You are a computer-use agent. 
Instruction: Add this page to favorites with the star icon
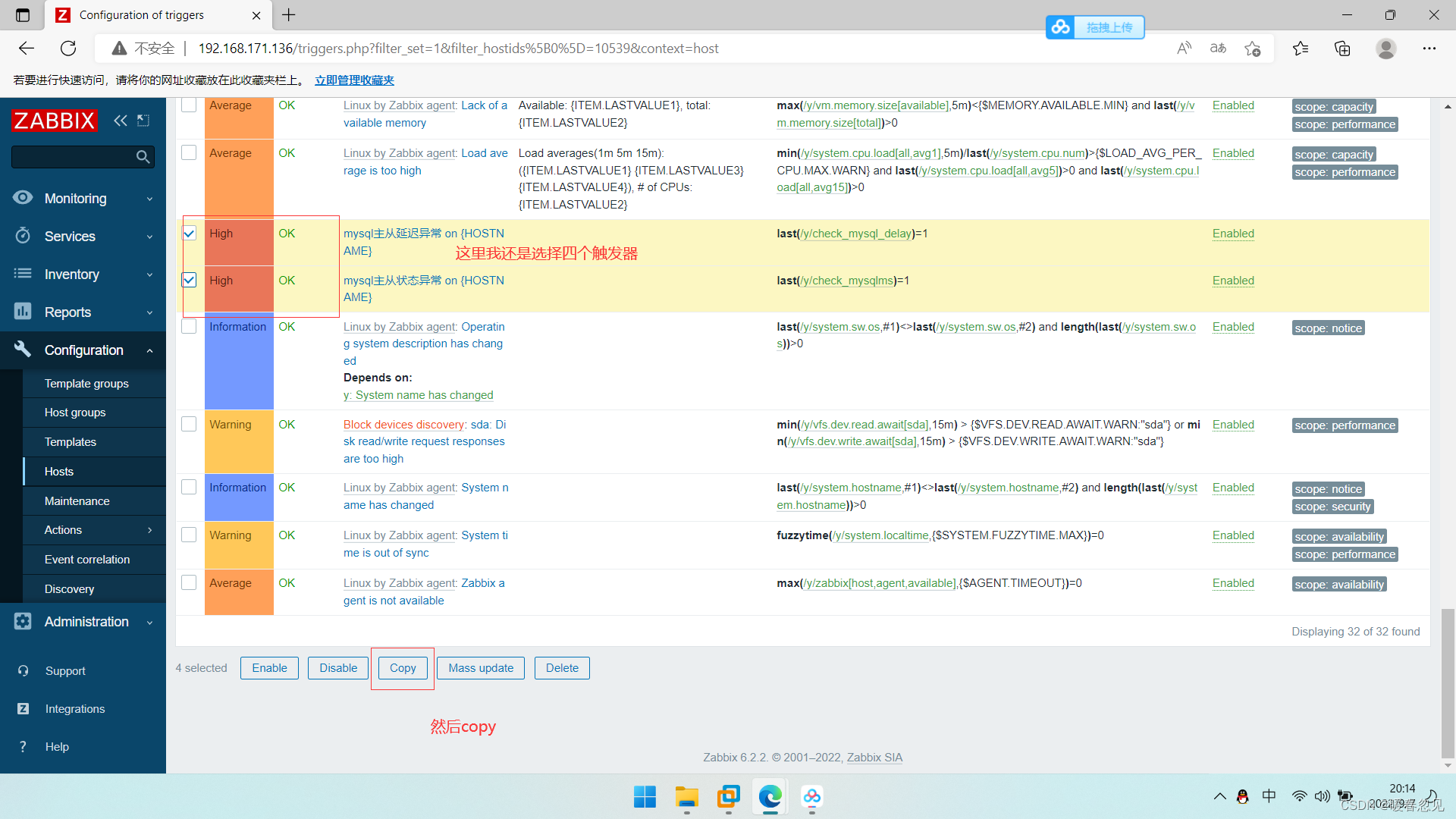[1252, 49]
